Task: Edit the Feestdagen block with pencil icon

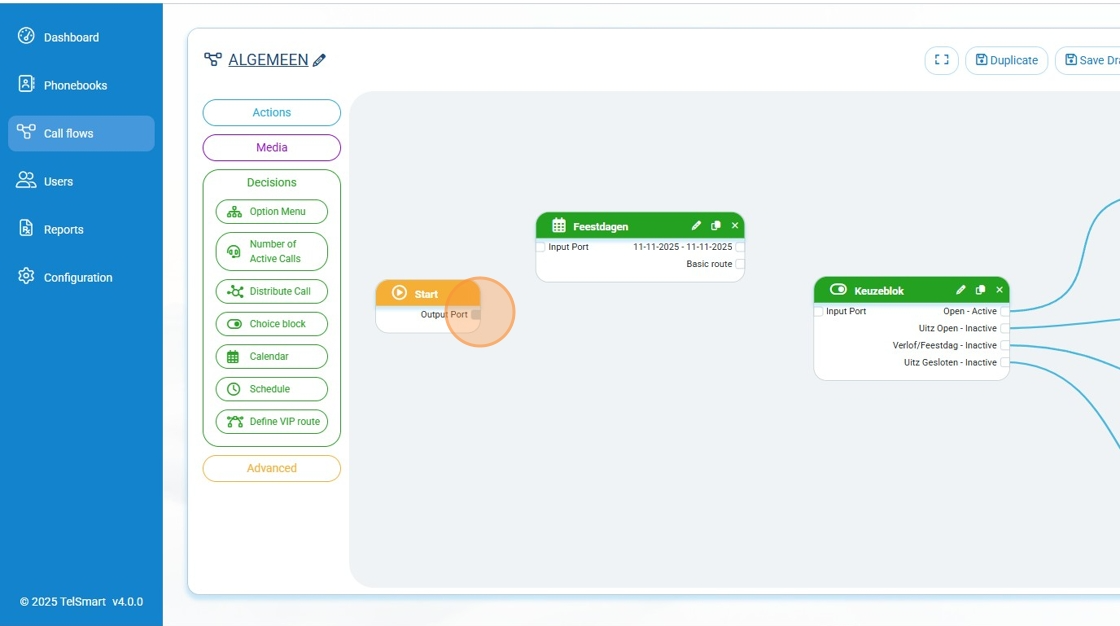Action: [x=696, y=226]
